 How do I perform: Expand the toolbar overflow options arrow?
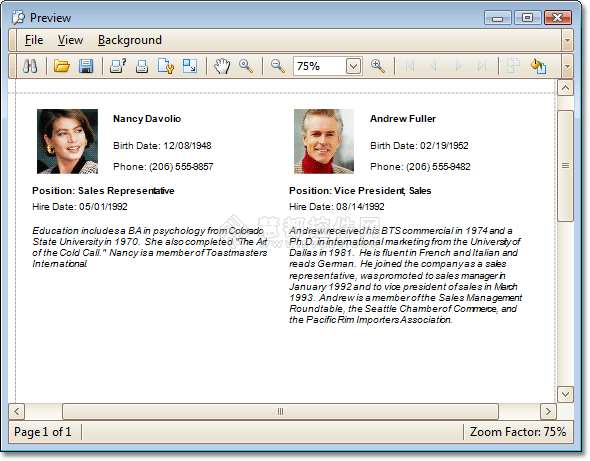[x=567, y=66]
